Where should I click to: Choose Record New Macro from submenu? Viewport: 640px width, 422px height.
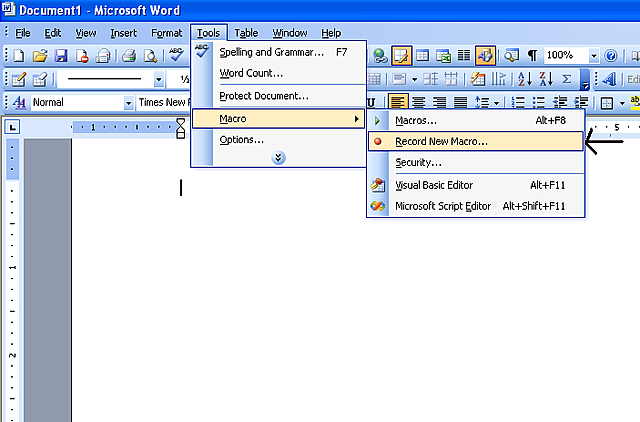pyautogui.click(x=476, y=141)
